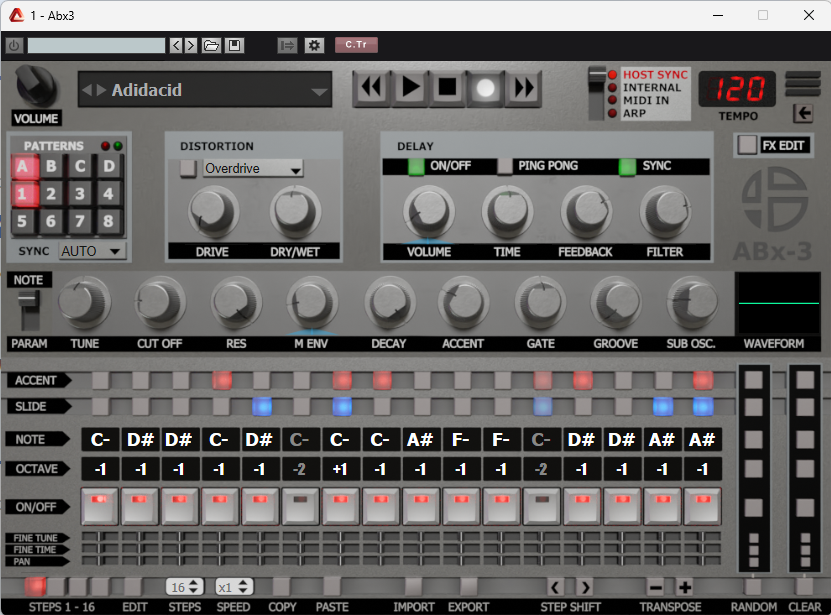Click the fast forward transport button
Viewport: 831px width, 615px height.
point(524,87)
